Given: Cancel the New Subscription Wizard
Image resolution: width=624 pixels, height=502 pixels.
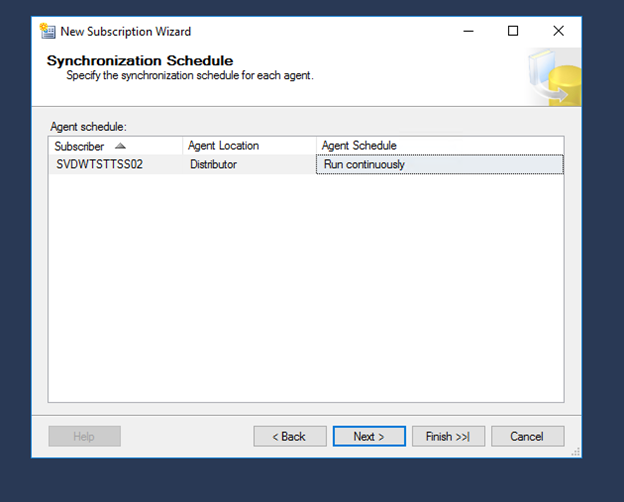Looking at the screenshot, I should (527, 436).
